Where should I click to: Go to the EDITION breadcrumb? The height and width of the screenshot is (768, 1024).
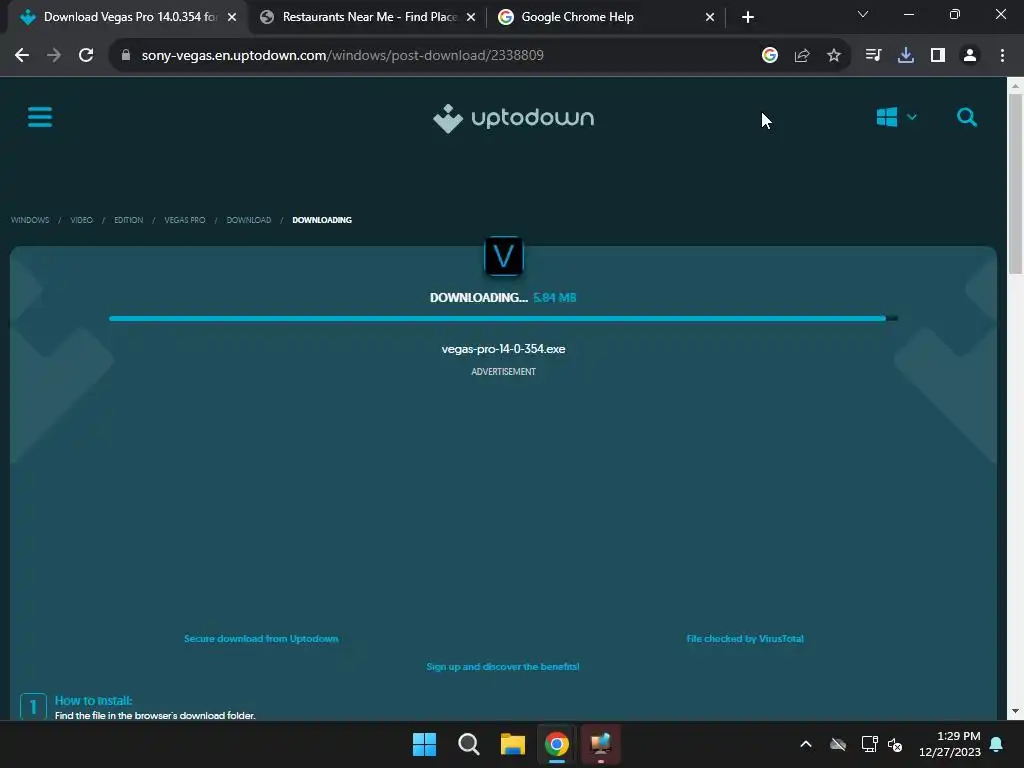[129, 220]
